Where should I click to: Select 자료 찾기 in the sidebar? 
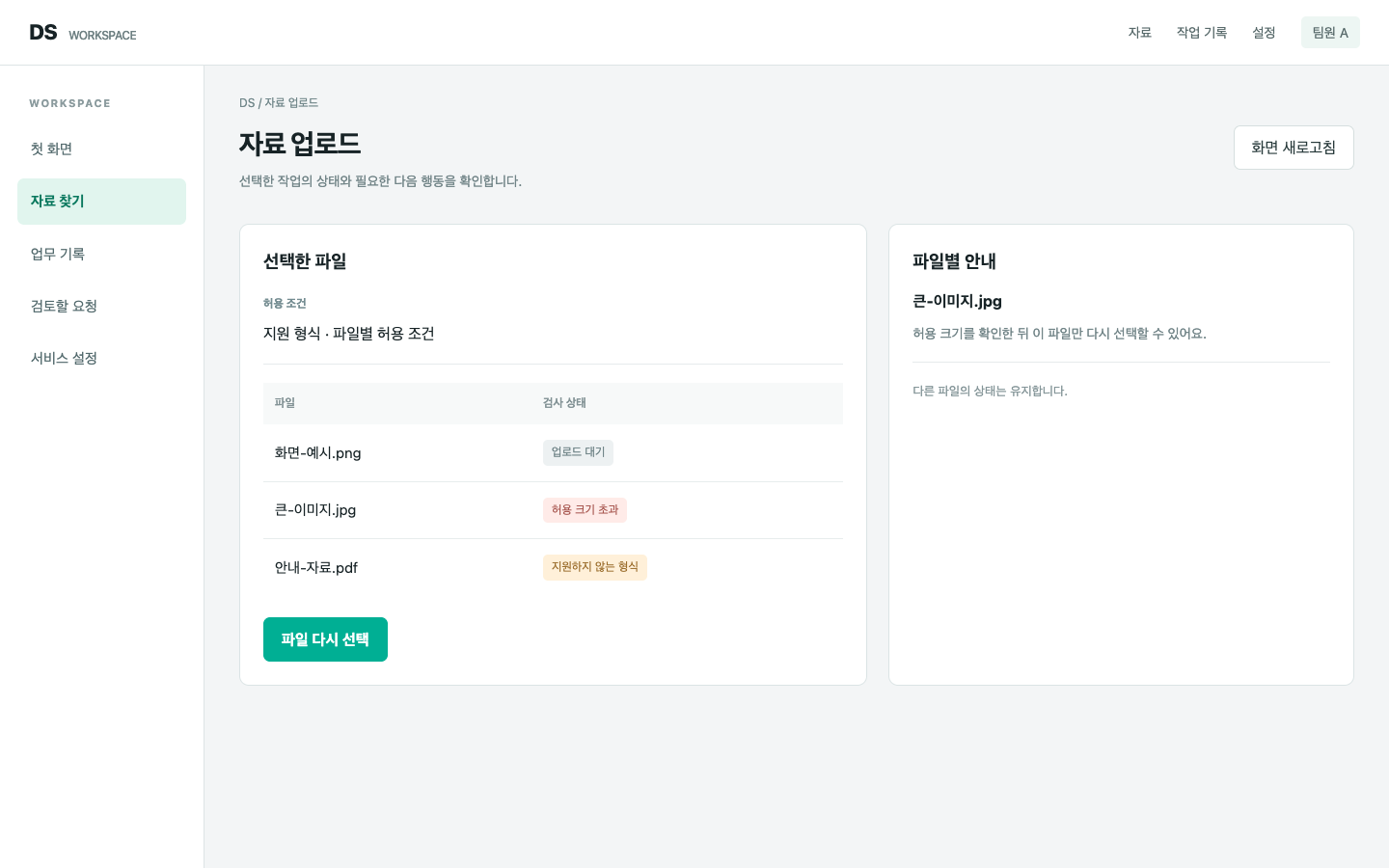click(x=101, y=202)
